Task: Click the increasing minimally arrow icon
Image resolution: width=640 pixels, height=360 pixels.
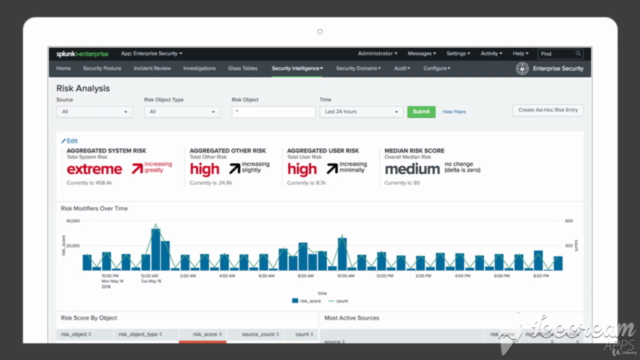Action: click(332, 168)
